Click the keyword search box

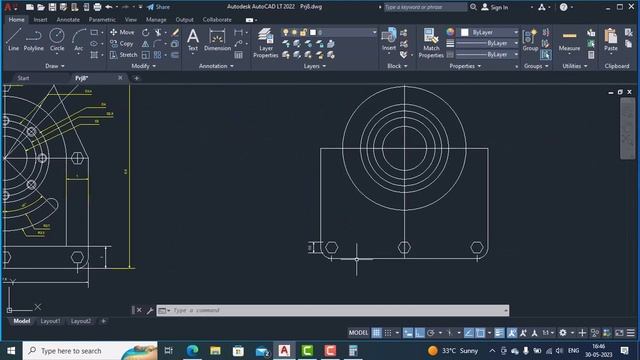pyautogui.click(x=425, y=7)
